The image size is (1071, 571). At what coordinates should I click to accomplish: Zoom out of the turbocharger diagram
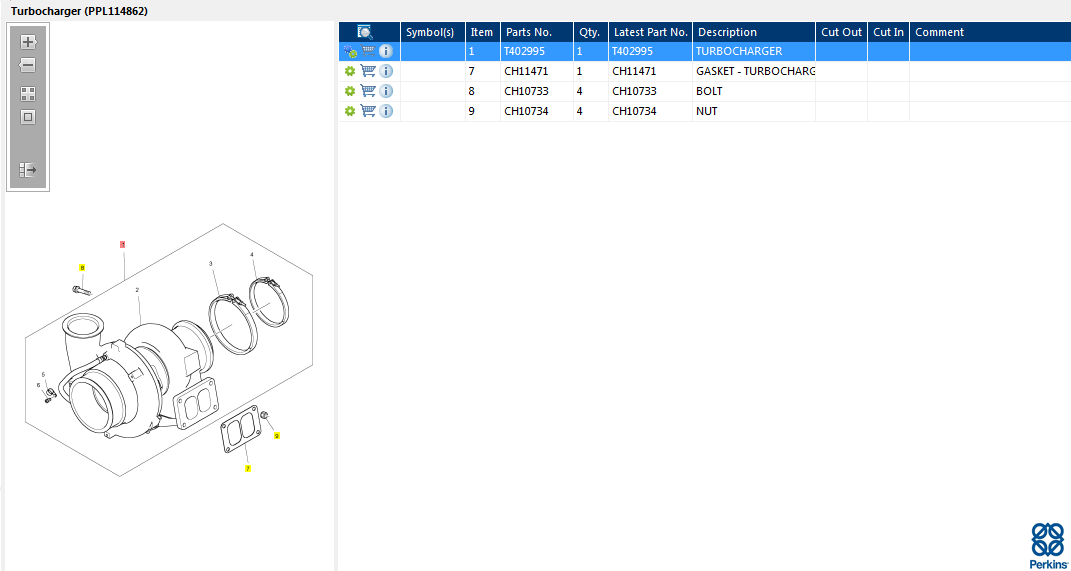(27, 66)
